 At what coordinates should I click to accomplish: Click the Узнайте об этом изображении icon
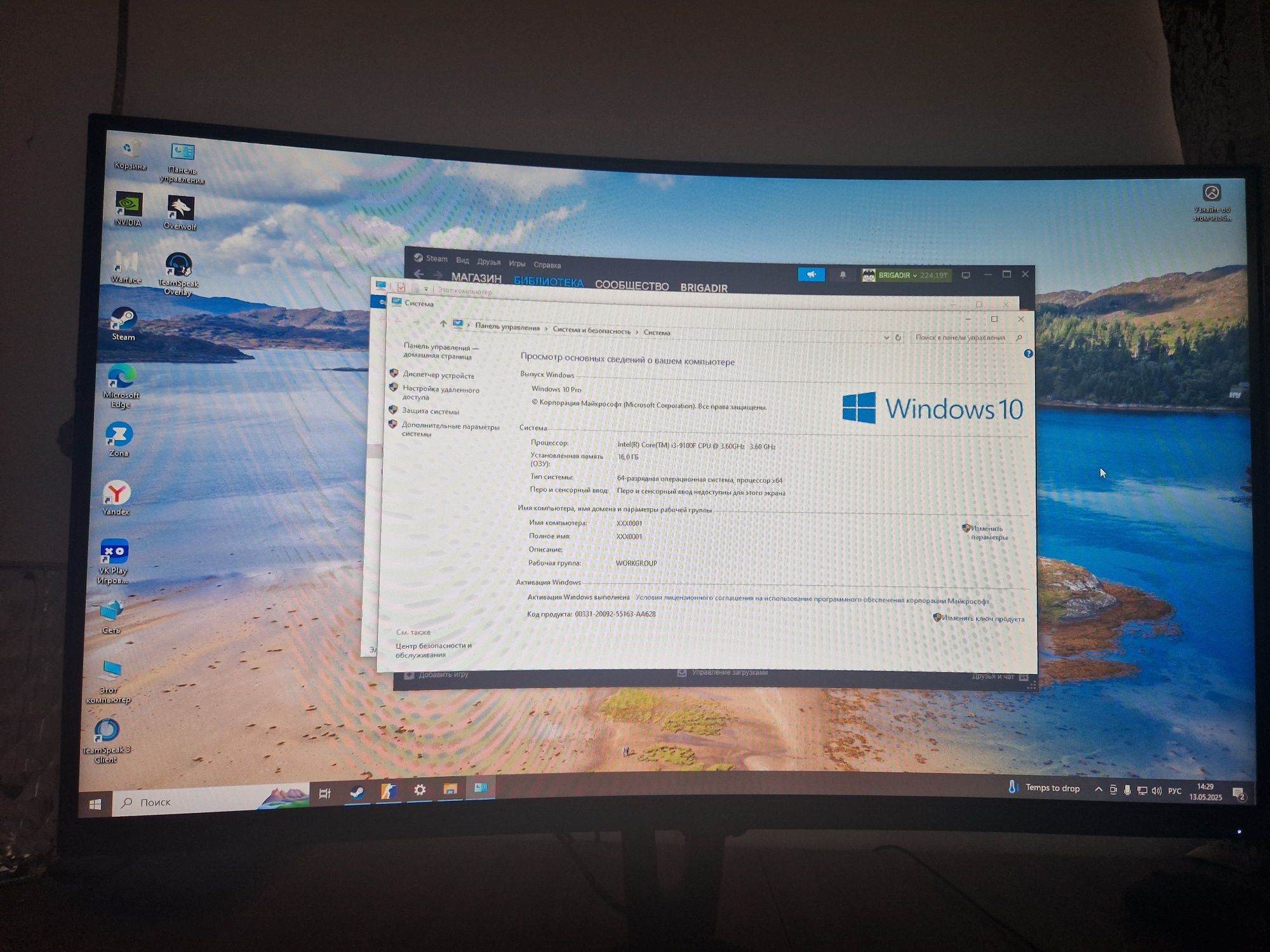click(x=1212, y=203)
